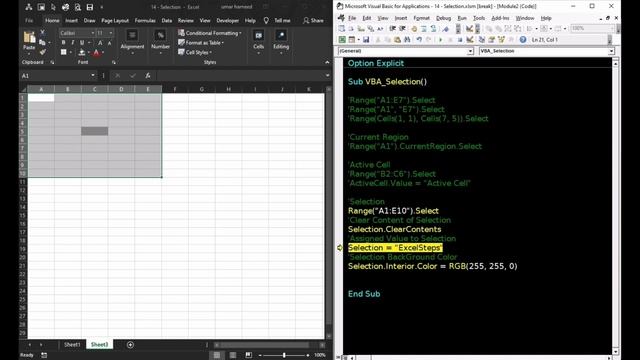This screenshot has width=640, height=360.
Task: Click the Run Sub play icon in VBA
Action: point(440,40)
